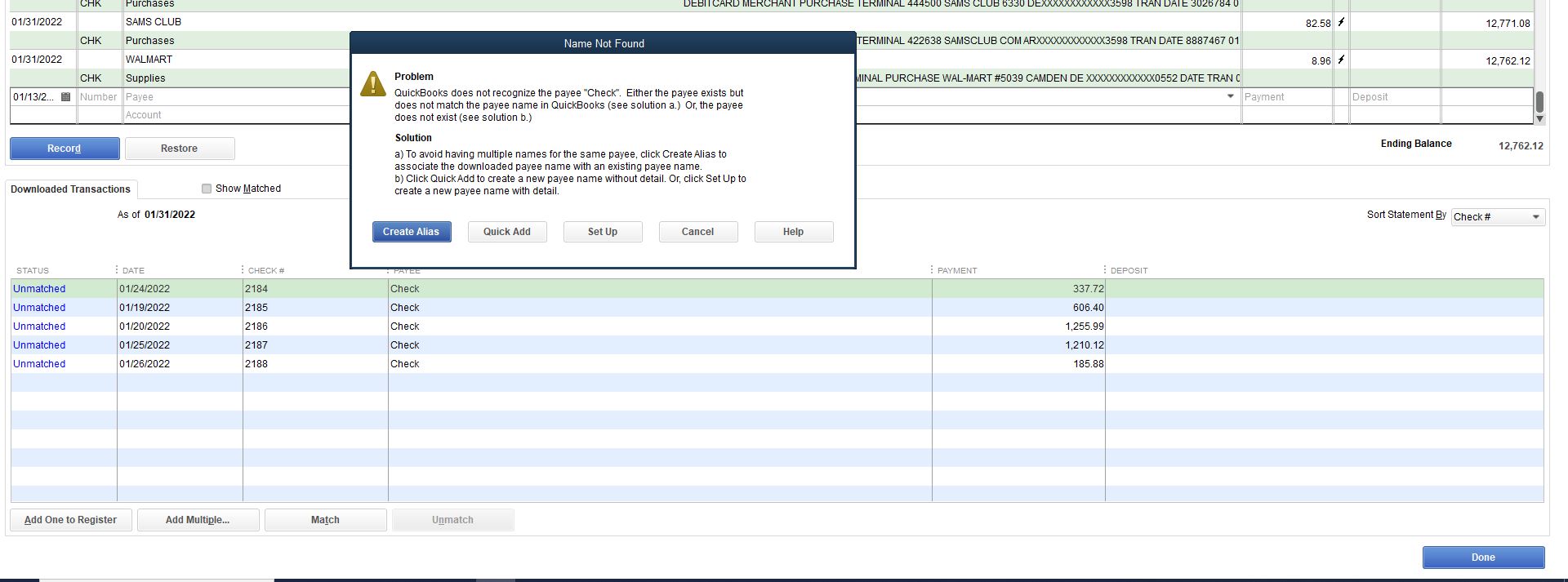
Task: Click the Name Not Found title bar
Action: (604, 43)
